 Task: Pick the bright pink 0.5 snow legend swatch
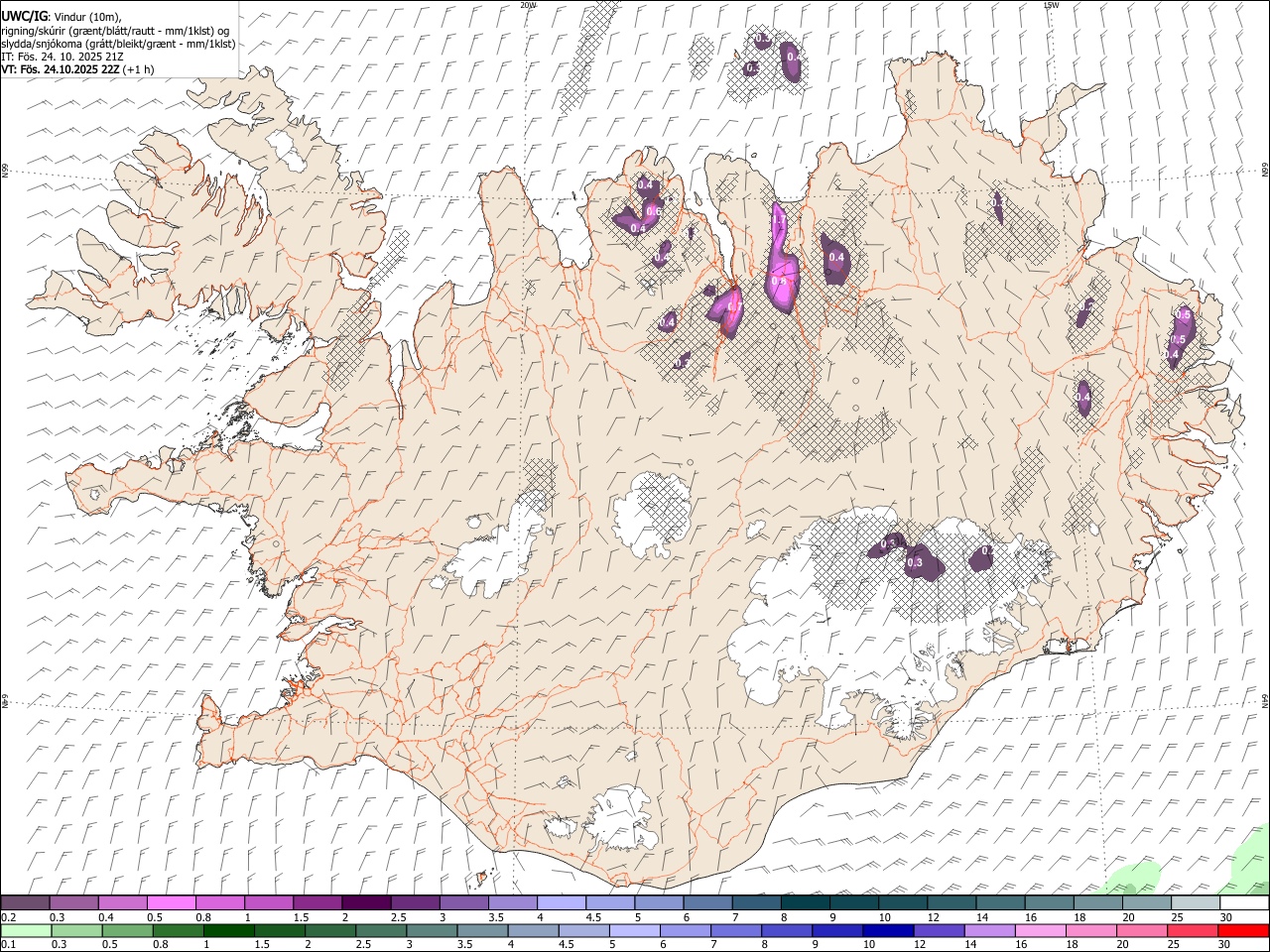point(172,902)
